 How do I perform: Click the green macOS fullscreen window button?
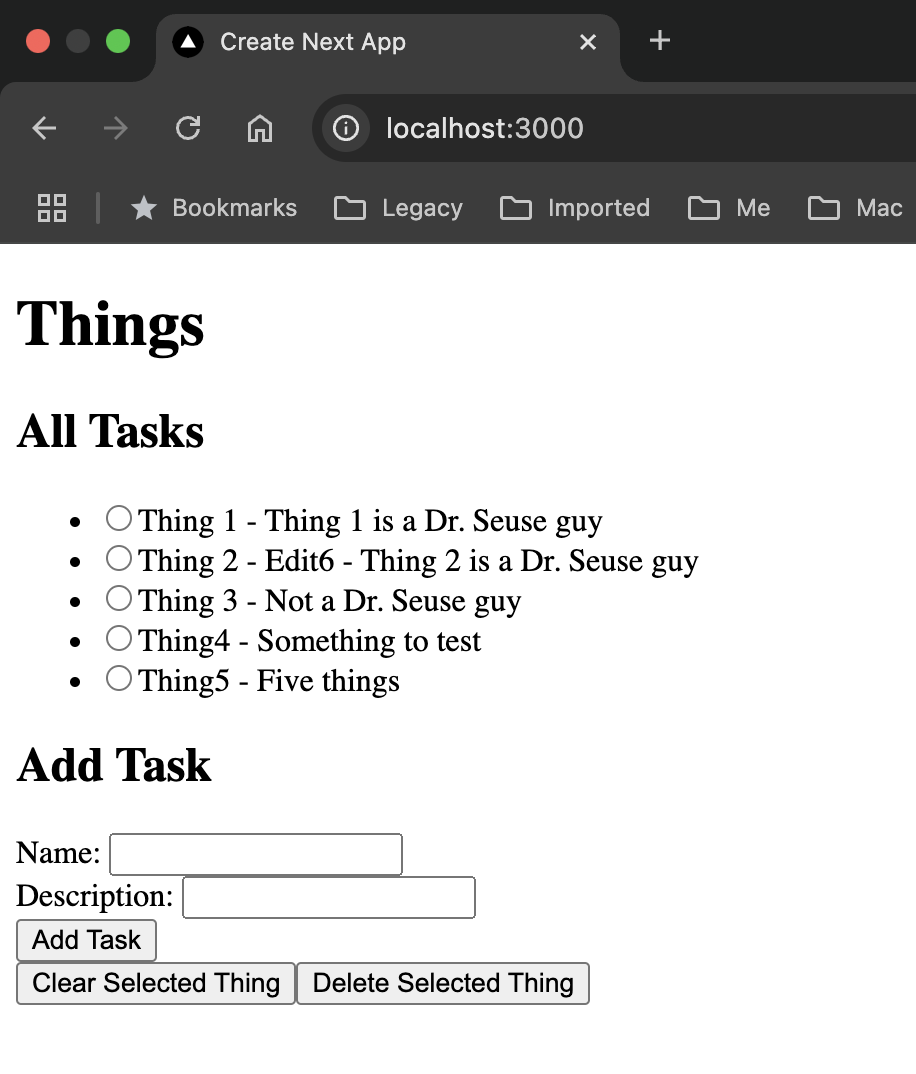click(118, 41)
